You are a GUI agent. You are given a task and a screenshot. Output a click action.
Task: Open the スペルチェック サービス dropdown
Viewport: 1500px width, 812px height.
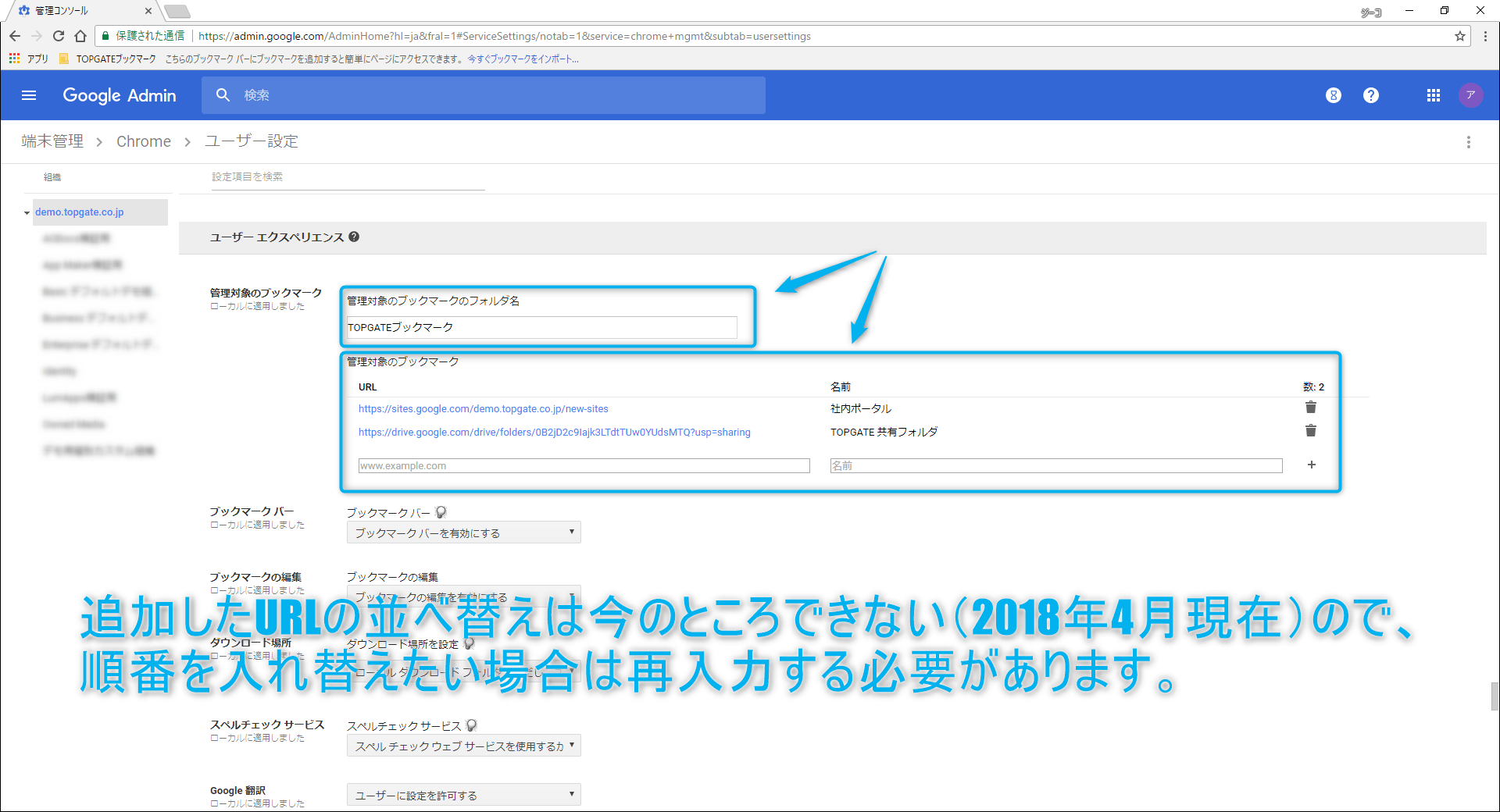coord(463,746)
